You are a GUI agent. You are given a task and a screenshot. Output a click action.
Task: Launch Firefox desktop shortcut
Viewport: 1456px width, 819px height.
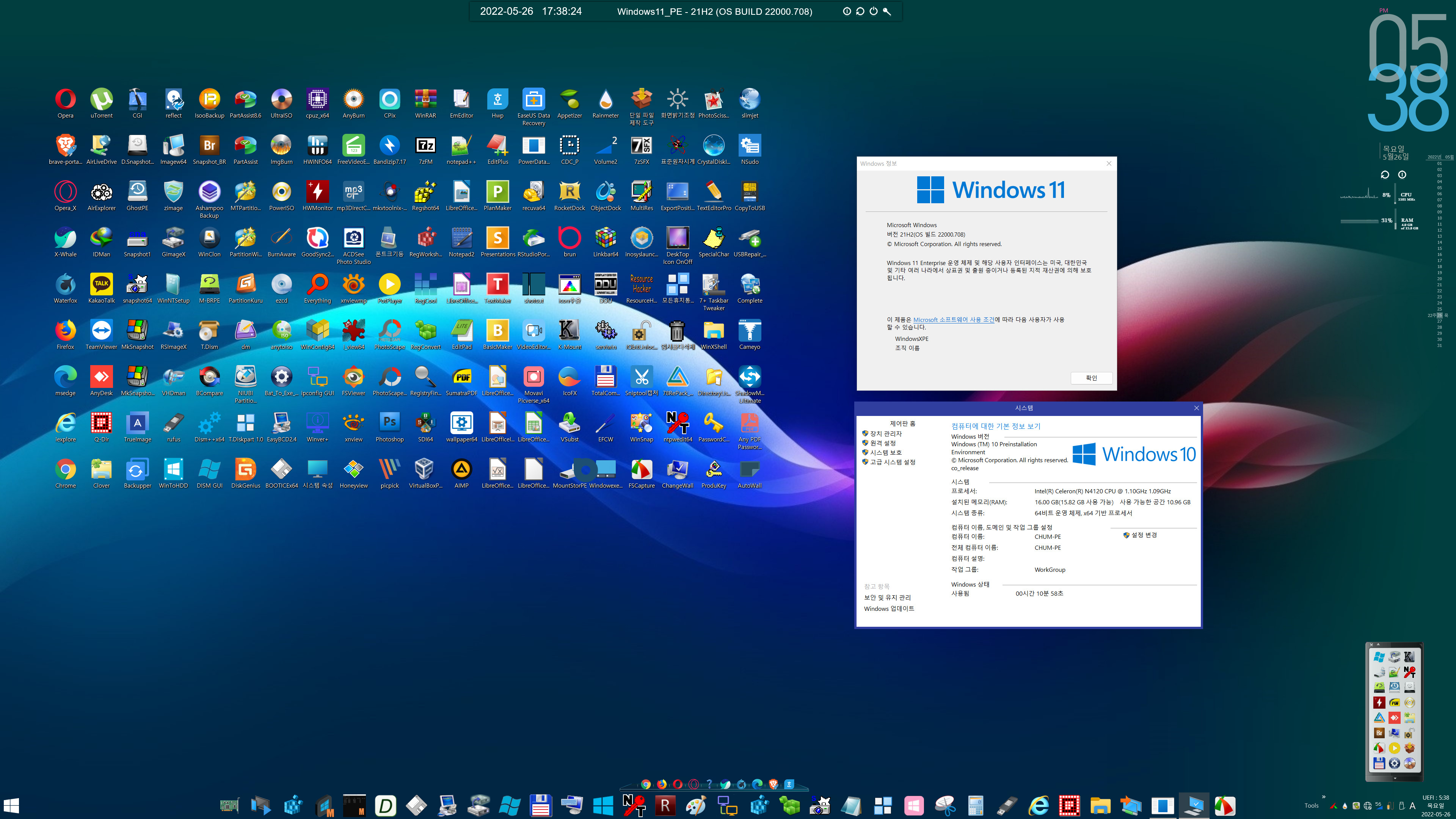(x=65, y=334)
